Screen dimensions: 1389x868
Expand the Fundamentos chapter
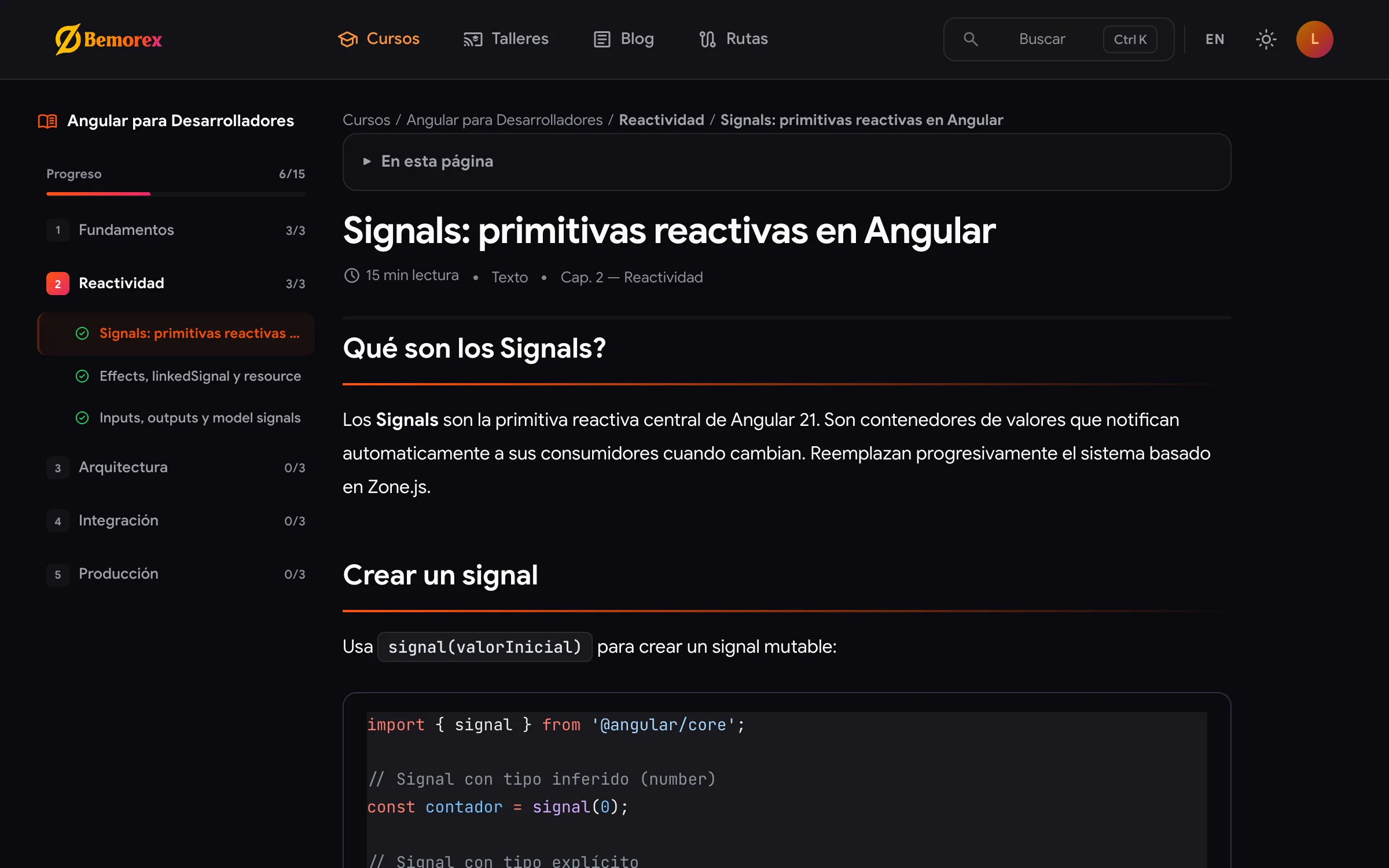tap(176, 230)
